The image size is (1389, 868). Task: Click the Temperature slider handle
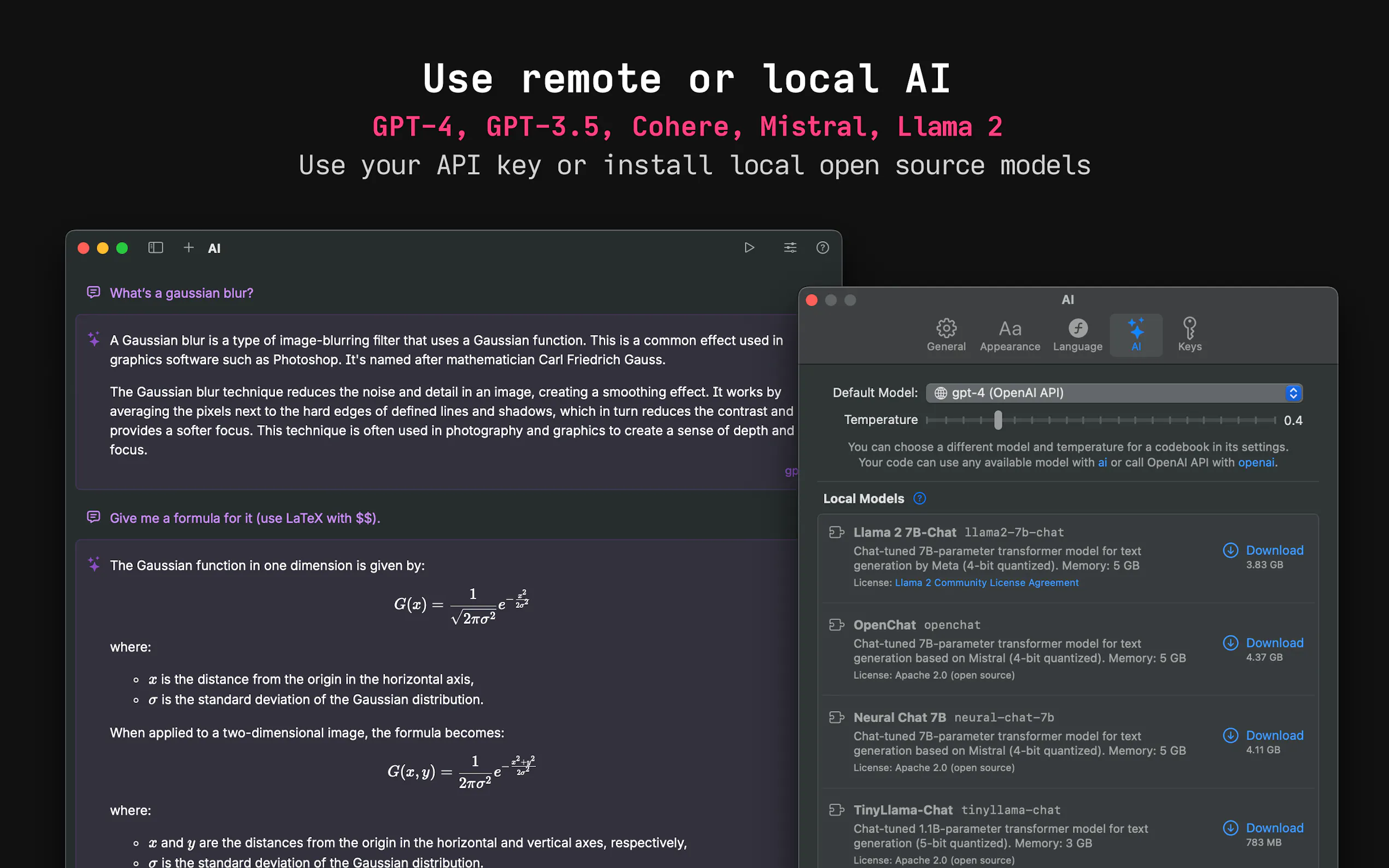pos(998,420)
